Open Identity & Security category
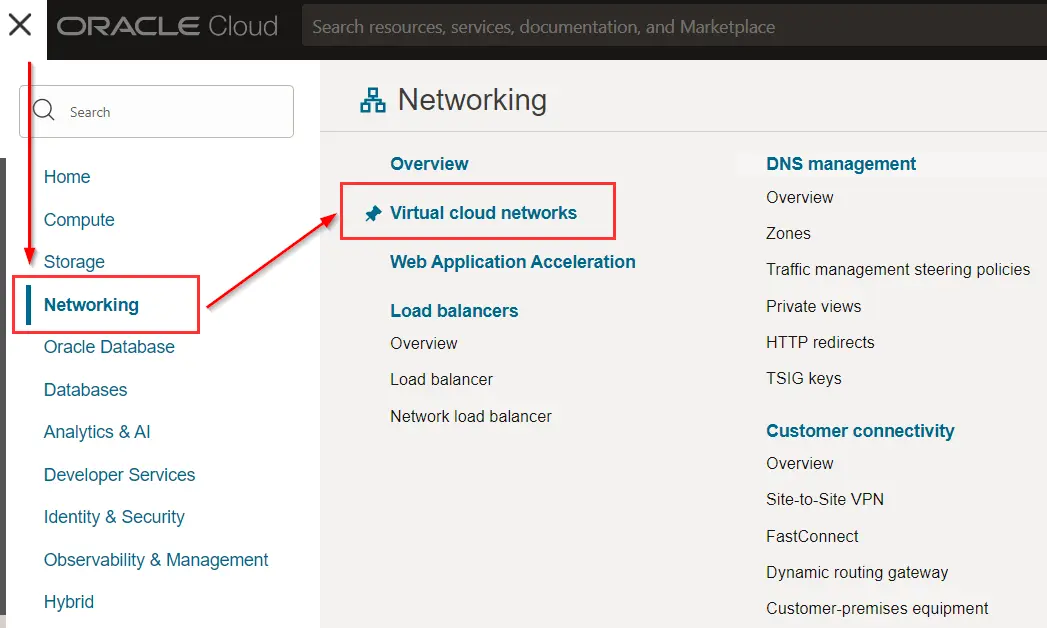 point(114,517)
